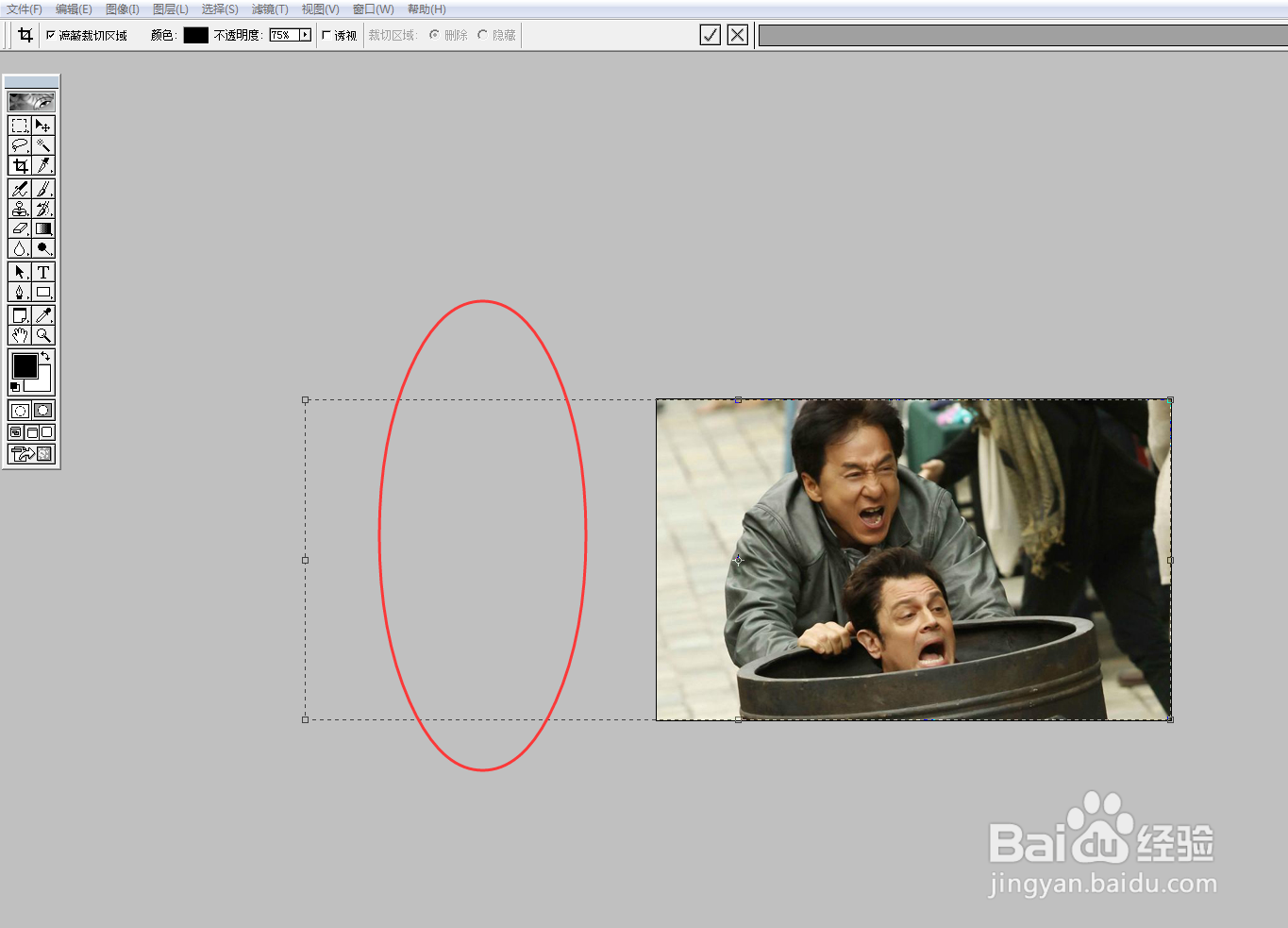Select the Blur tool
The height and width of the screenshot is (928, 1288).
click(20, 248)
